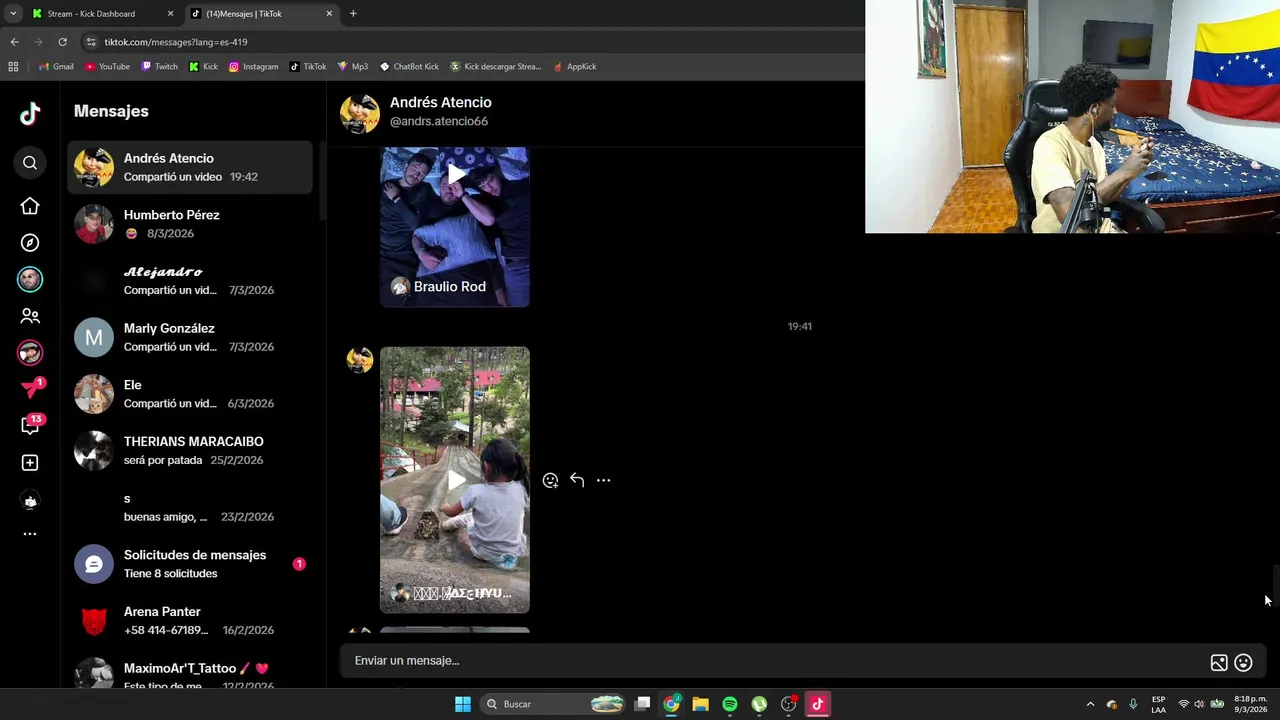Viewport: 1280px width, 720px height.
Task: Open Andrés Atencio avatar in chat header
Action: coord(359,113)
